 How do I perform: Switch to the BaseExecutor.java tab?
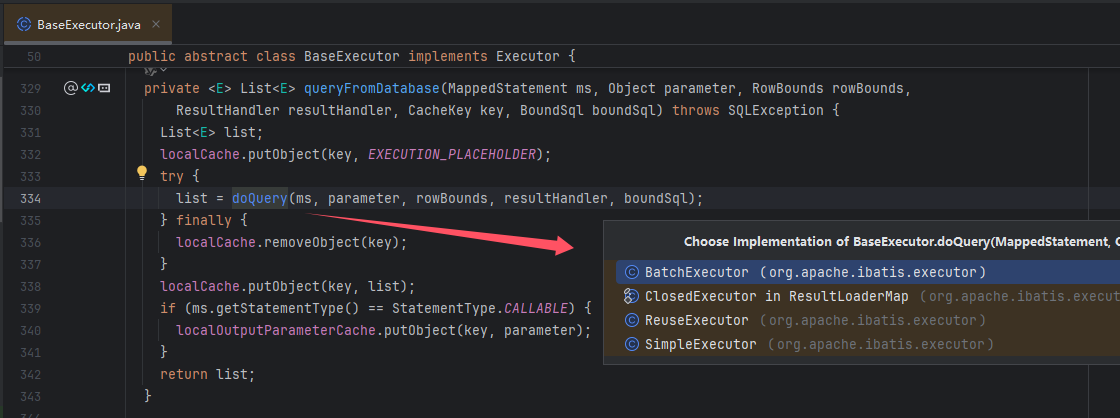click(88, 23)
